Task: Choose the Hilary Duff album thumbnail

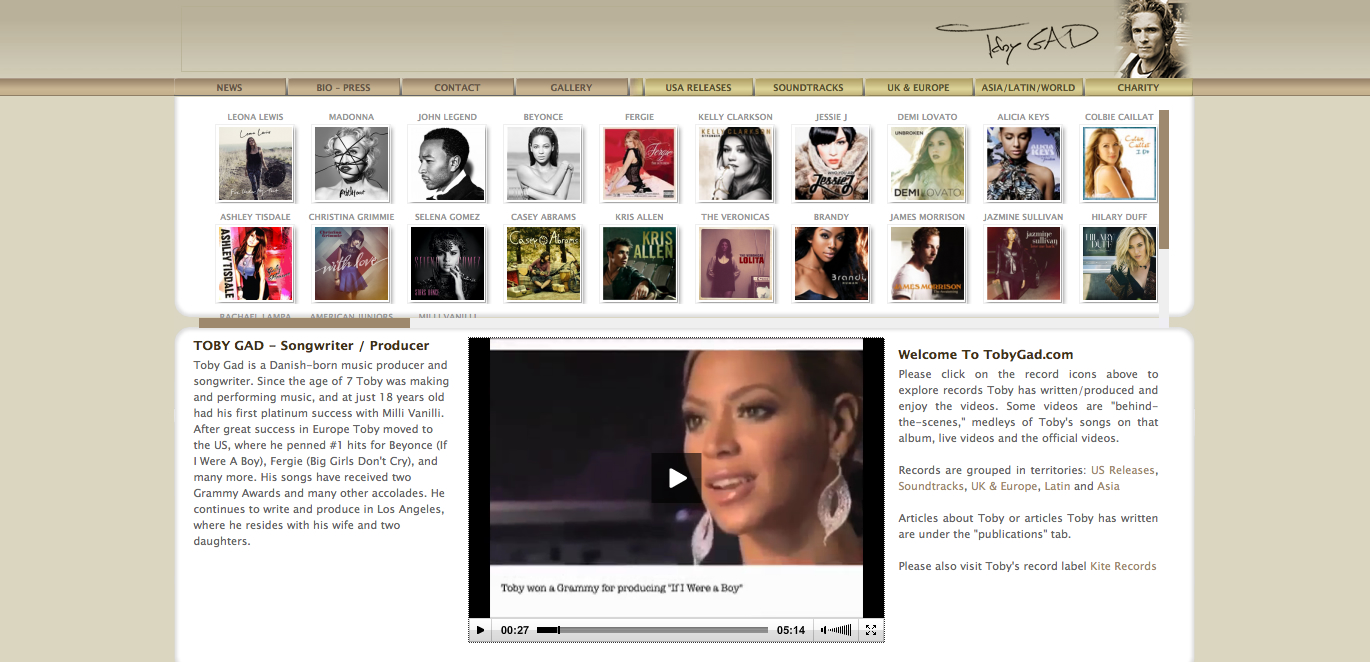Action: click(1120, 264)
